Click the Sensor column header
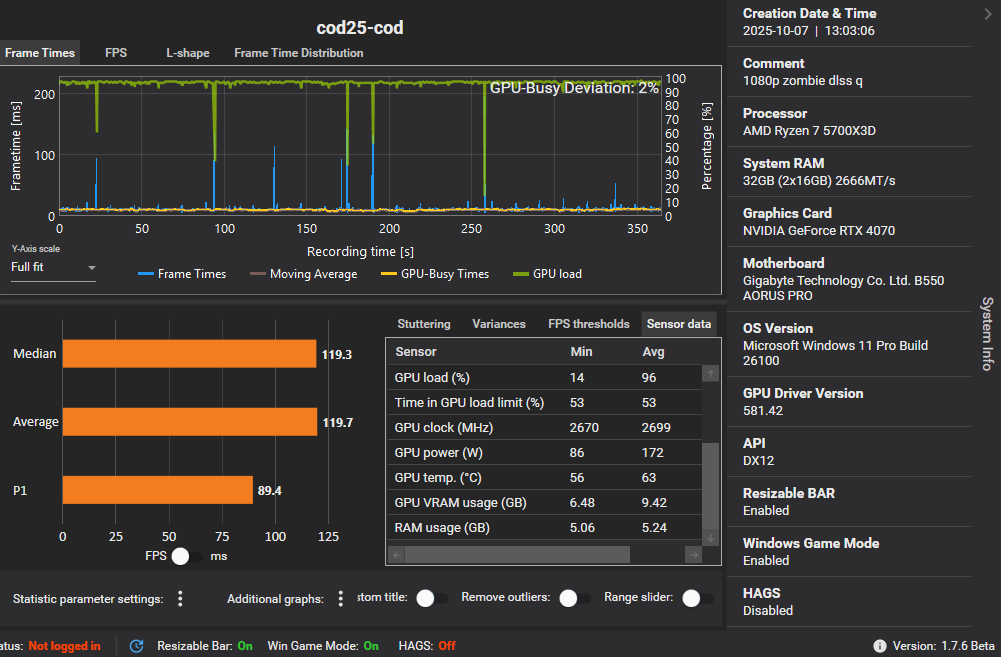This screenshot has height=657, width=1001. (x=416, y=352)
